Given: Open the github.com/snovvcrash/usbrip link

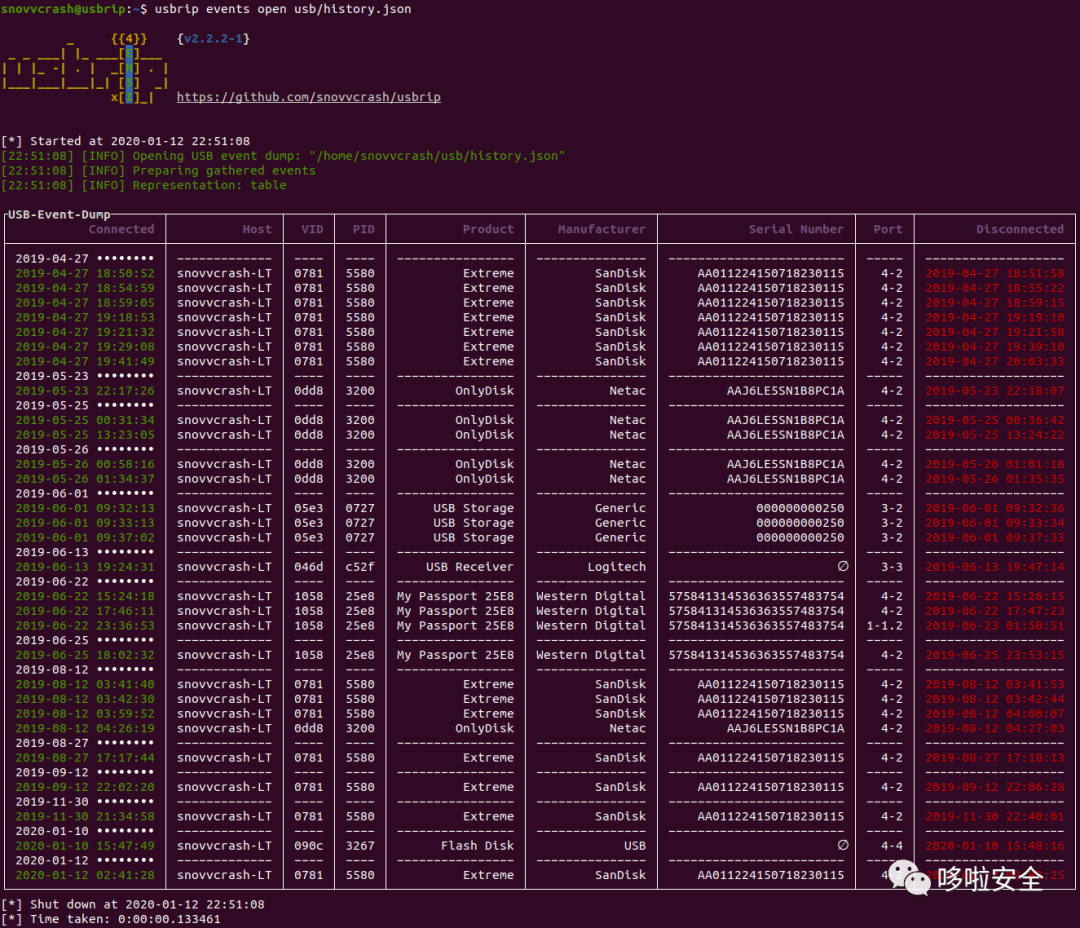Looking at the screenshot, I should pyautogui.click(x=309, y=97).
